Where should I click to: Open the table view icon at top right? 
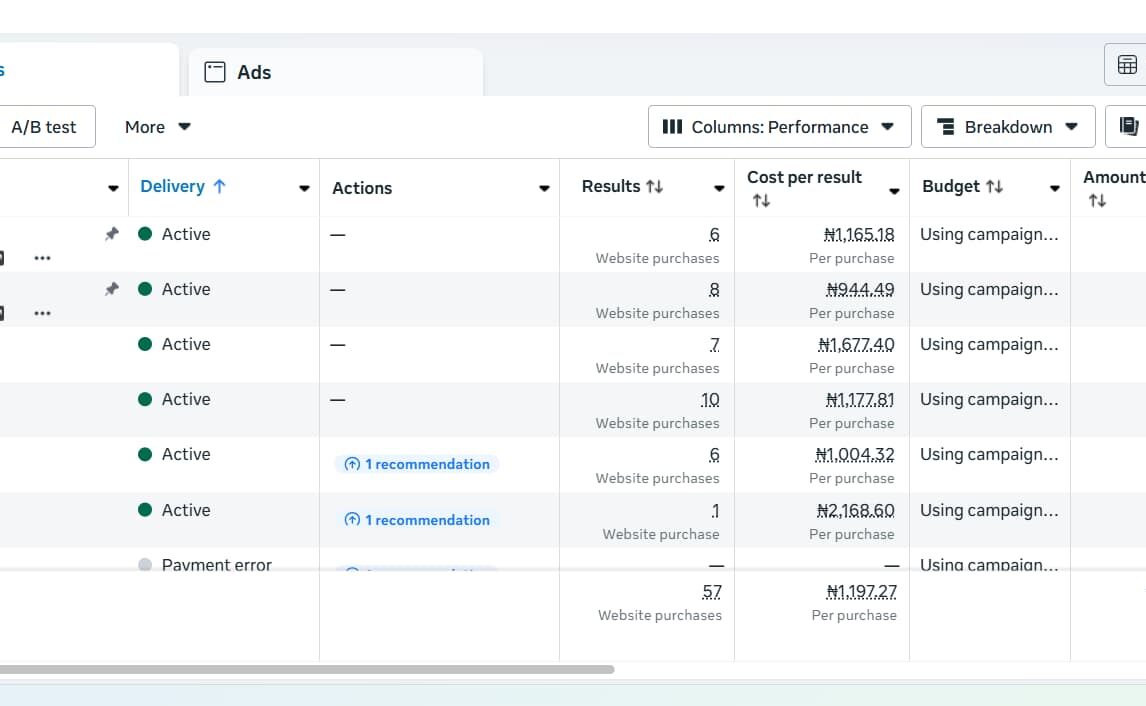pyautogui.click(x=1127, y=65)
